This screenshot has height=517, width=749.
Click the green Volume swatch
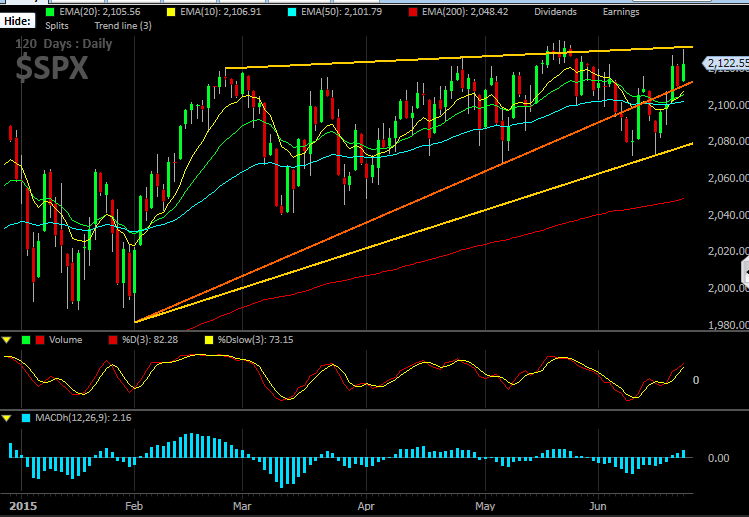click(26, 340)
